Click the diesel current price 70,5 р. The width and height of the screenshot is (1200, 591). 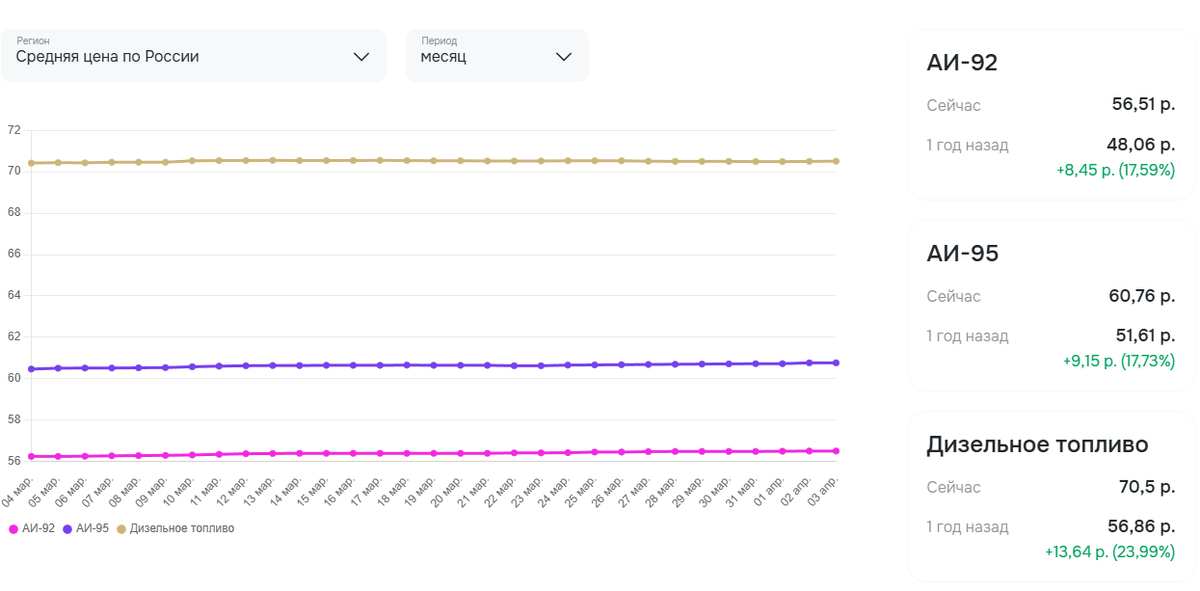click(x=1146, y=487)
